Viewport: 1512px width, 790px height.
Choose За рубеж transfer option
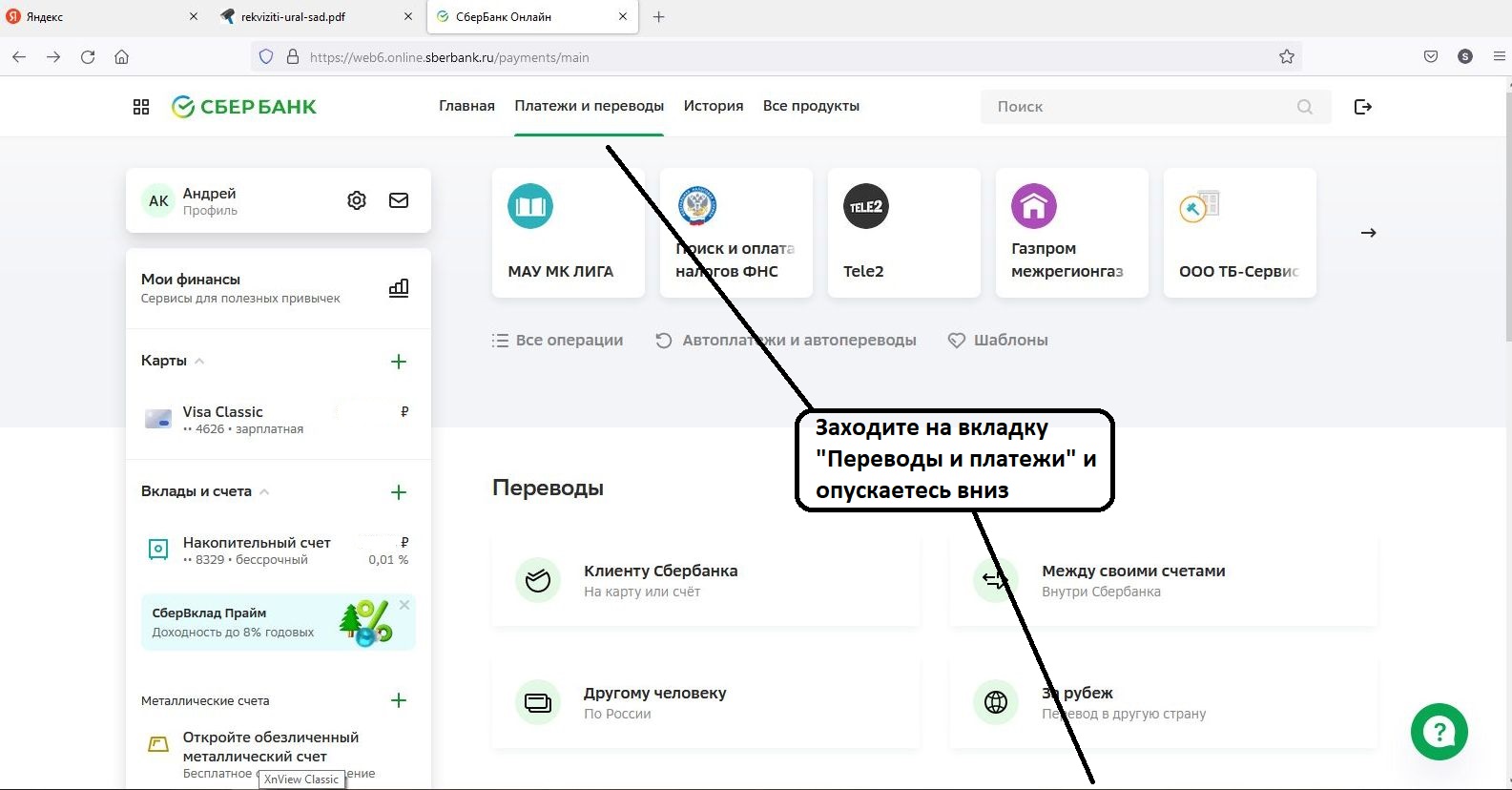pos(1164,702)
